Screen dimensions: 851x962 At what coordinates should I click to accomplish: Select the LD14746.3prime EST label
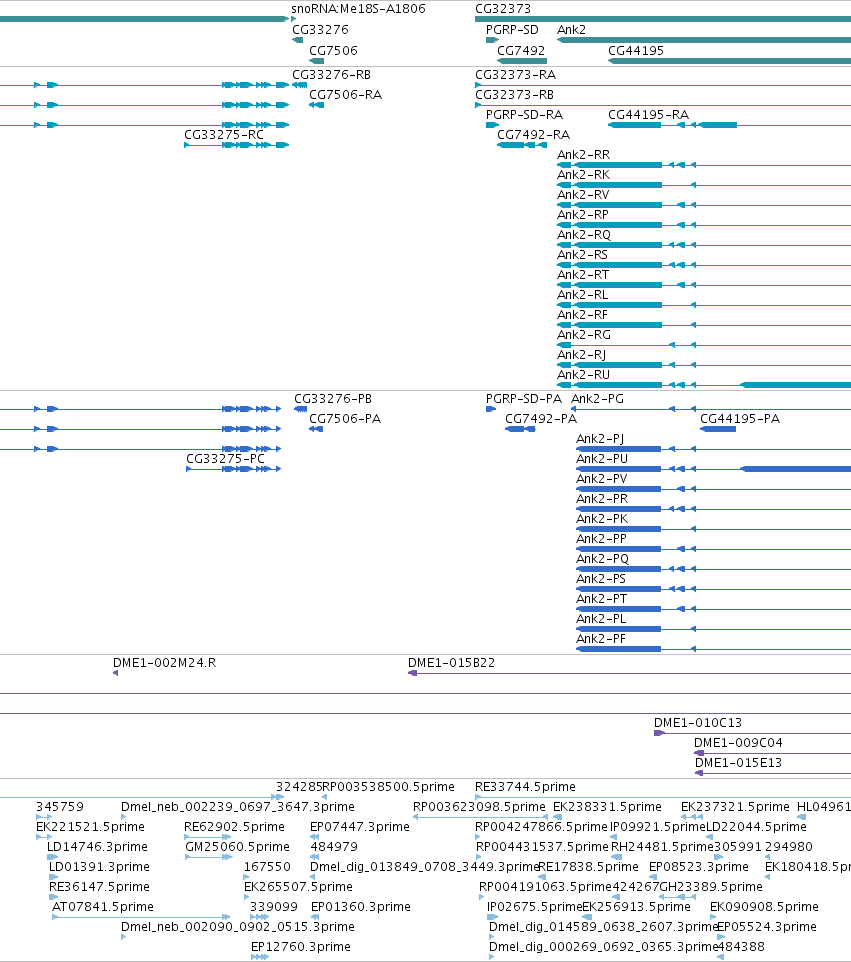tap(97, 847)
